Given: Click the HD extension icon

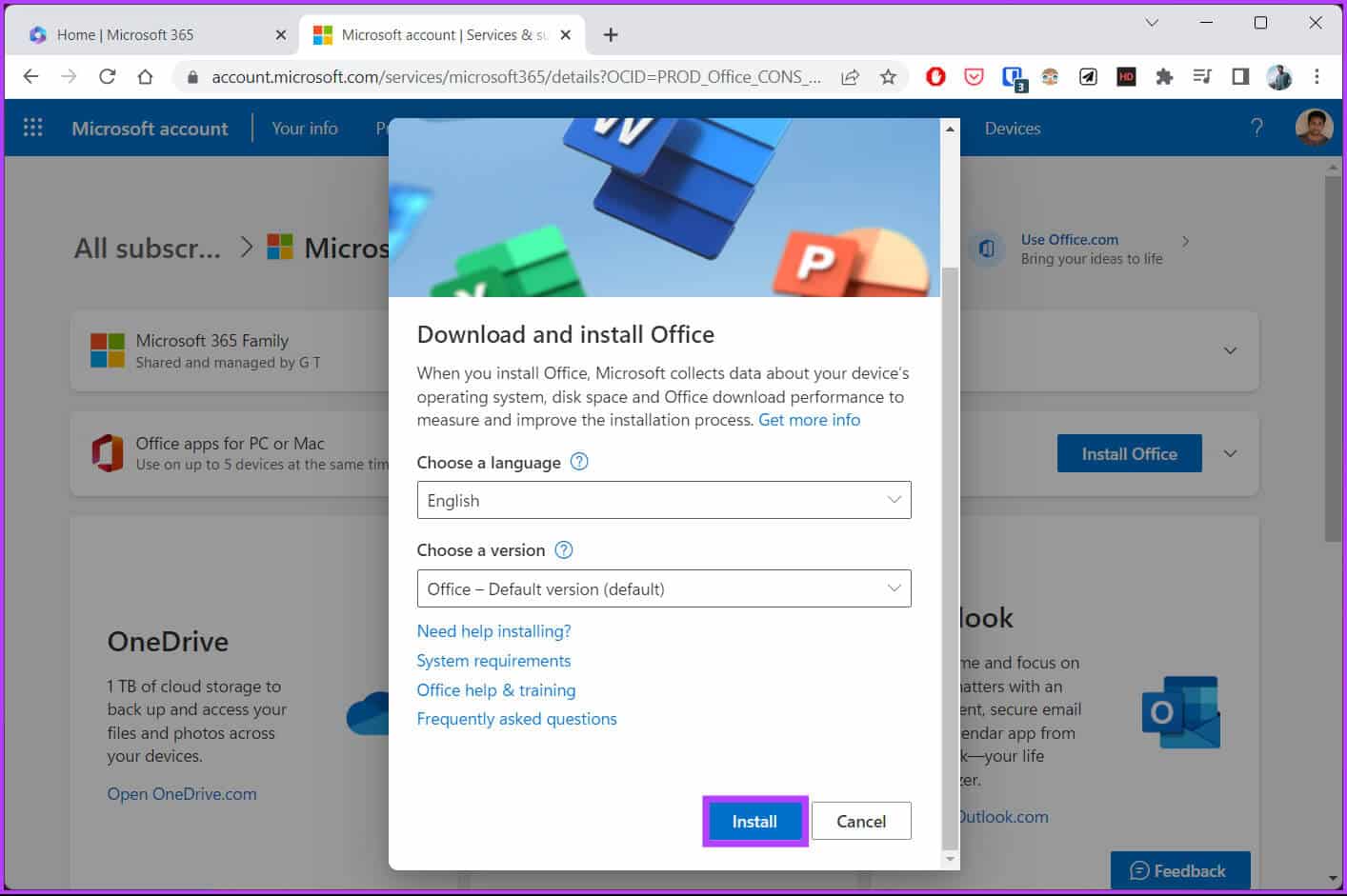Looking at the screenshot, I should [x=1126, y=76].
